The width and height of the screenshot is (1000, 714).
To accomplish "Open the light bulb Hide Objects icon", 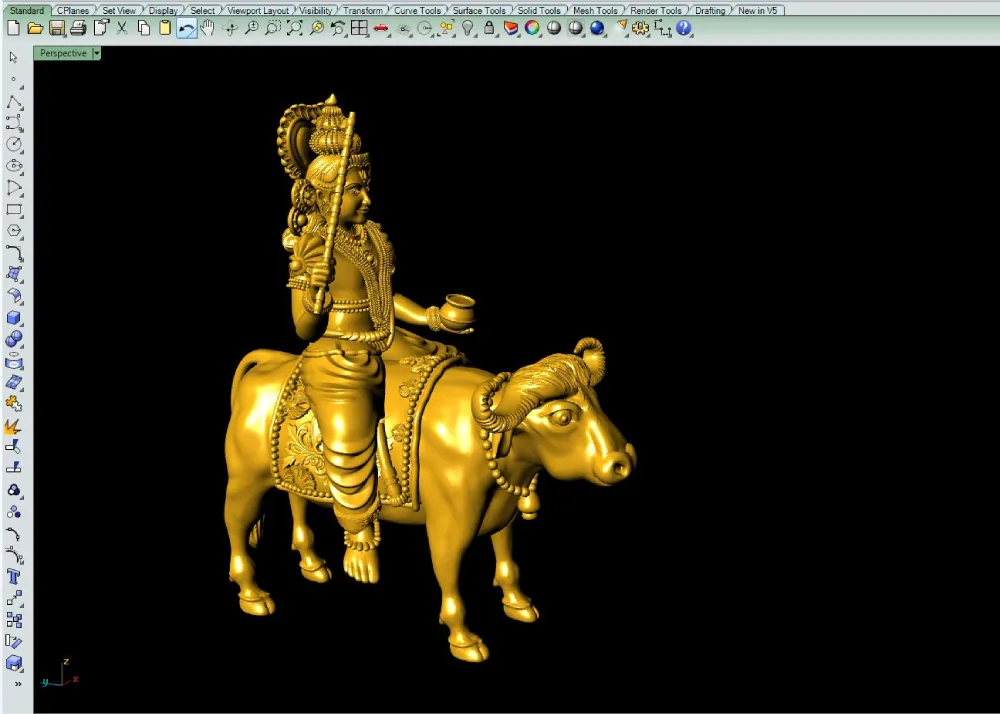I will click(x=468, y=28).
